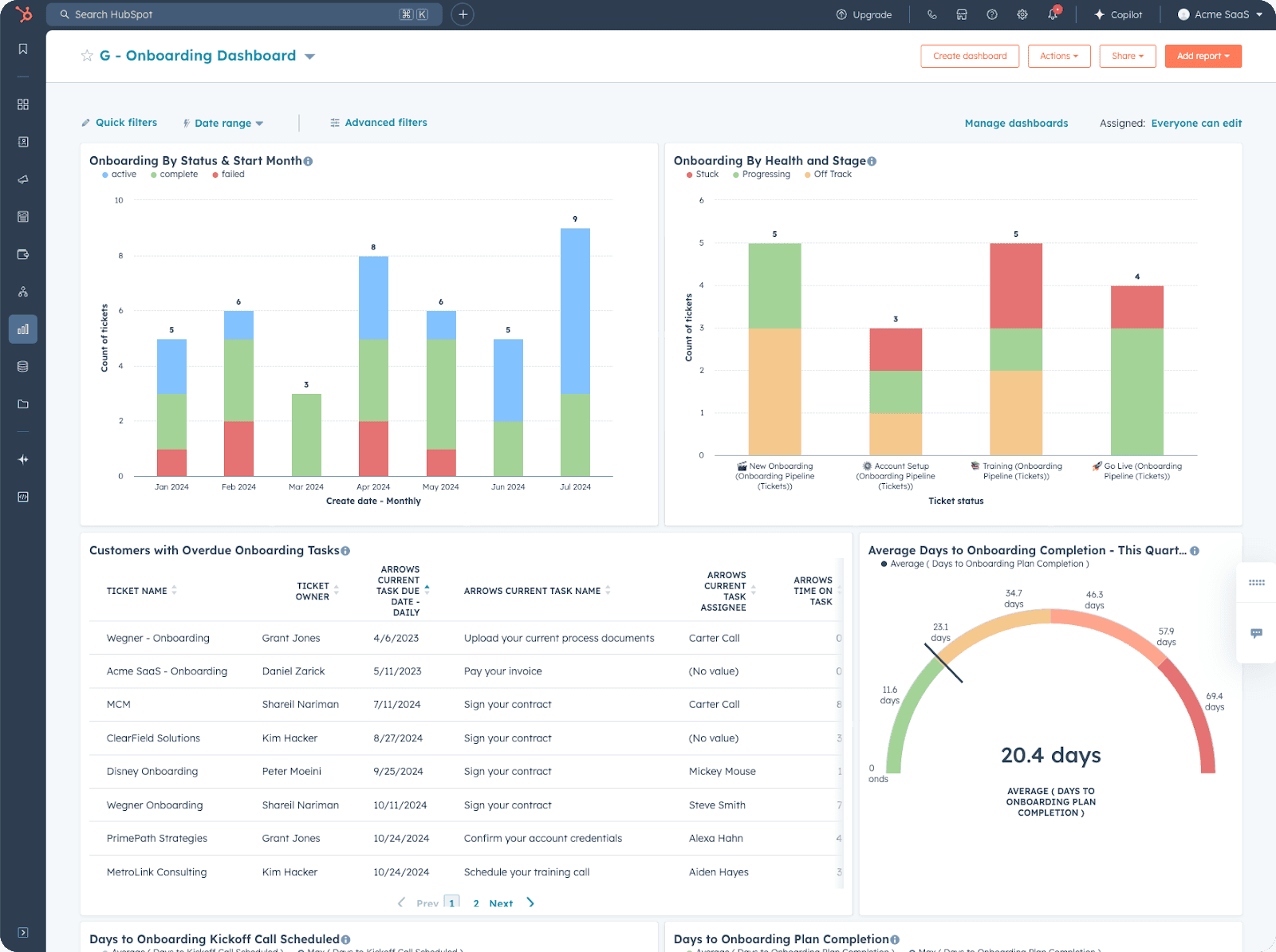Click the Manage dashboards link
Screen dimensions: 1276x952
pyautogui.click(x=1016, y=124)
